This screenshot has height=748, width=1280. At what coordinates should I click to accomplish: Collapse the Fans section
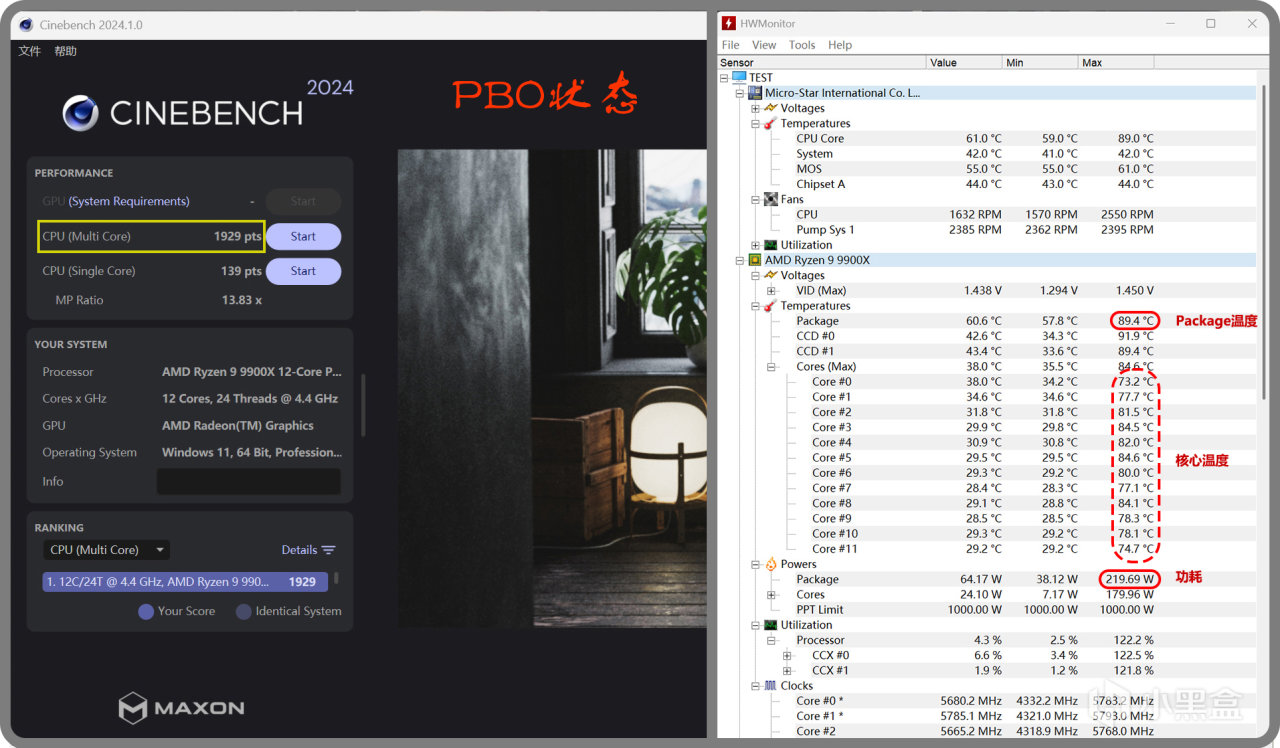[756, 199]
